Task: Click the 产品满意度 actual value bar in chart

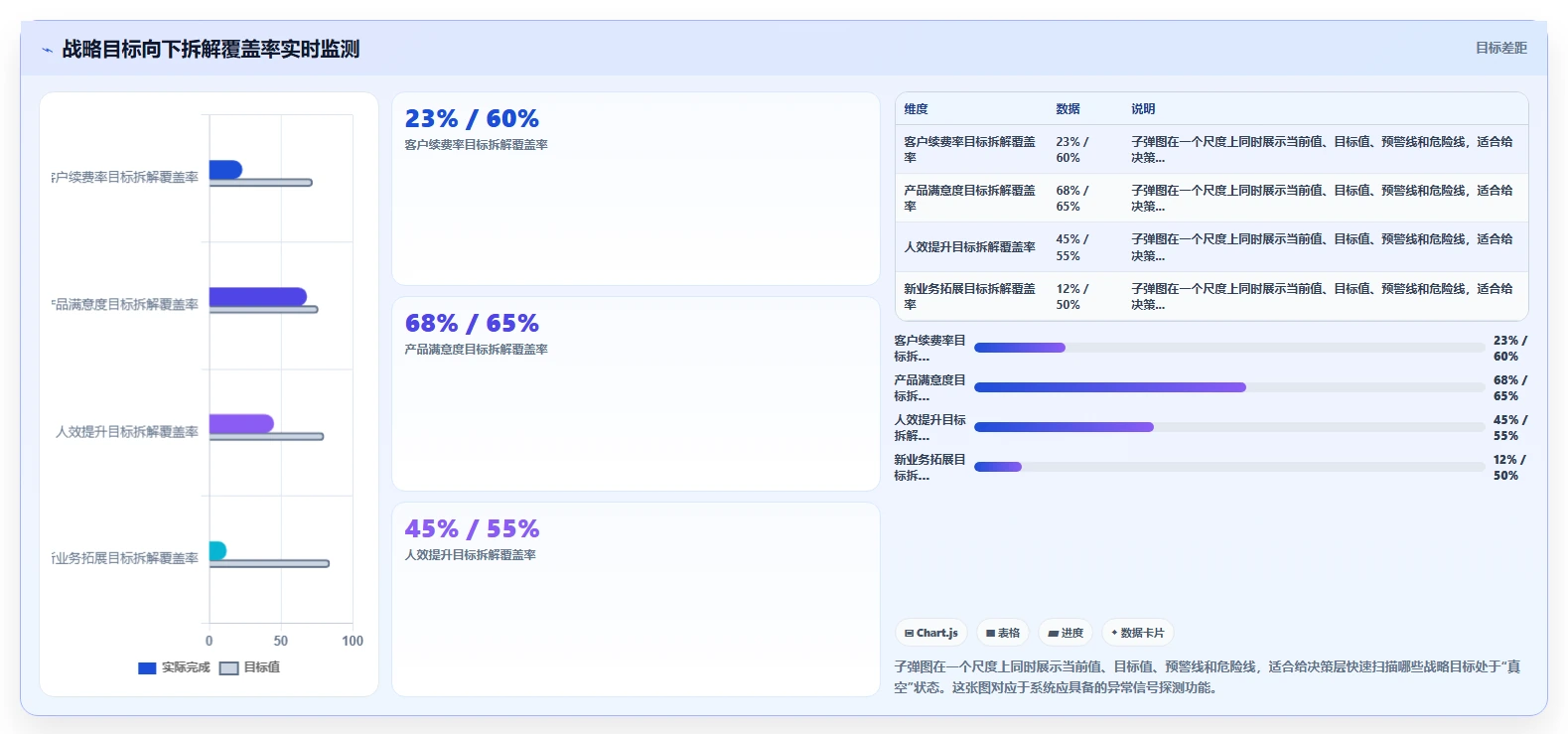Action: [x=258, y=297]
